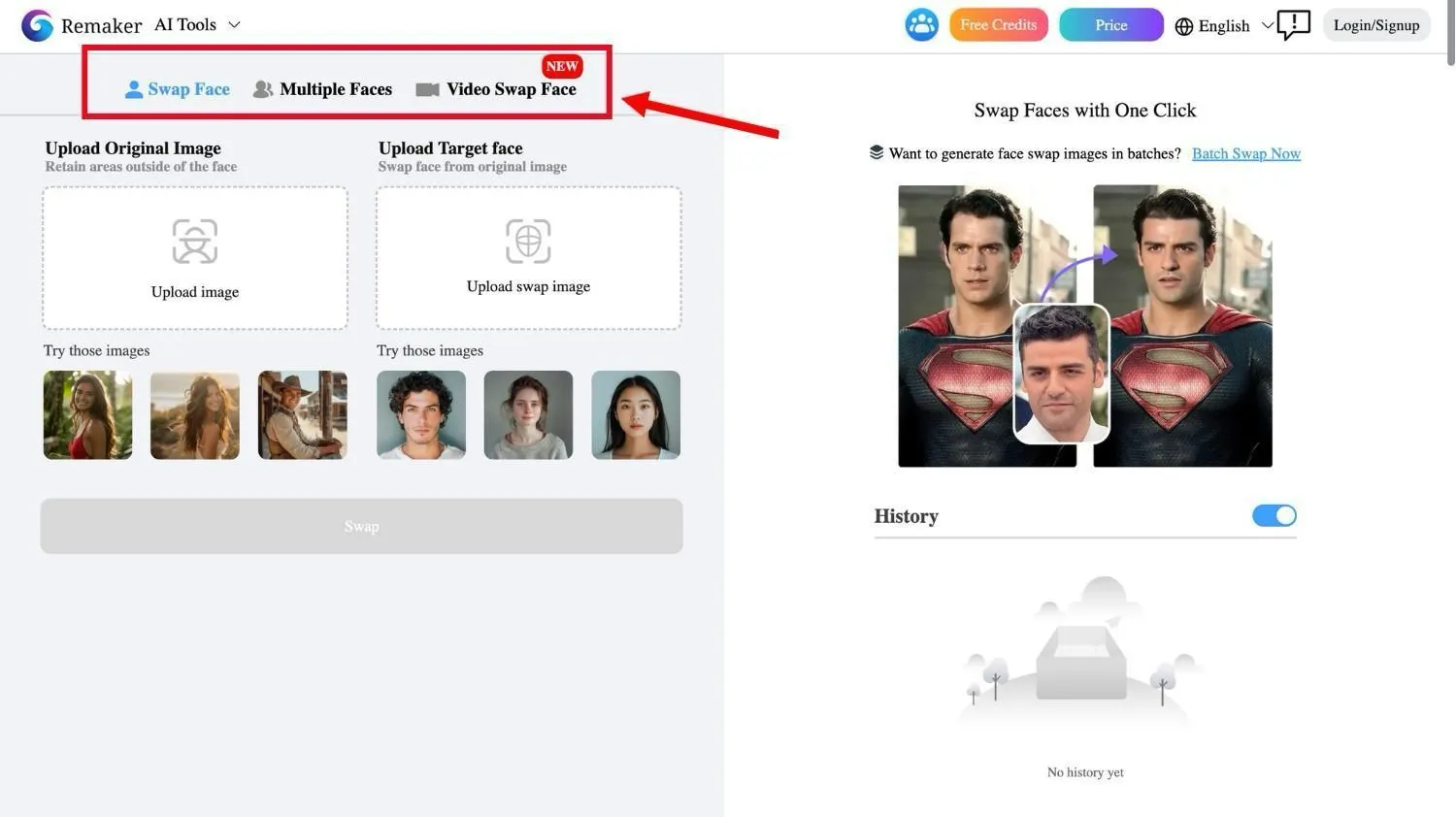The image size is (1456, 817).
Task: Open the Video Swap Face tab
Action: click(x=496, y=89)
